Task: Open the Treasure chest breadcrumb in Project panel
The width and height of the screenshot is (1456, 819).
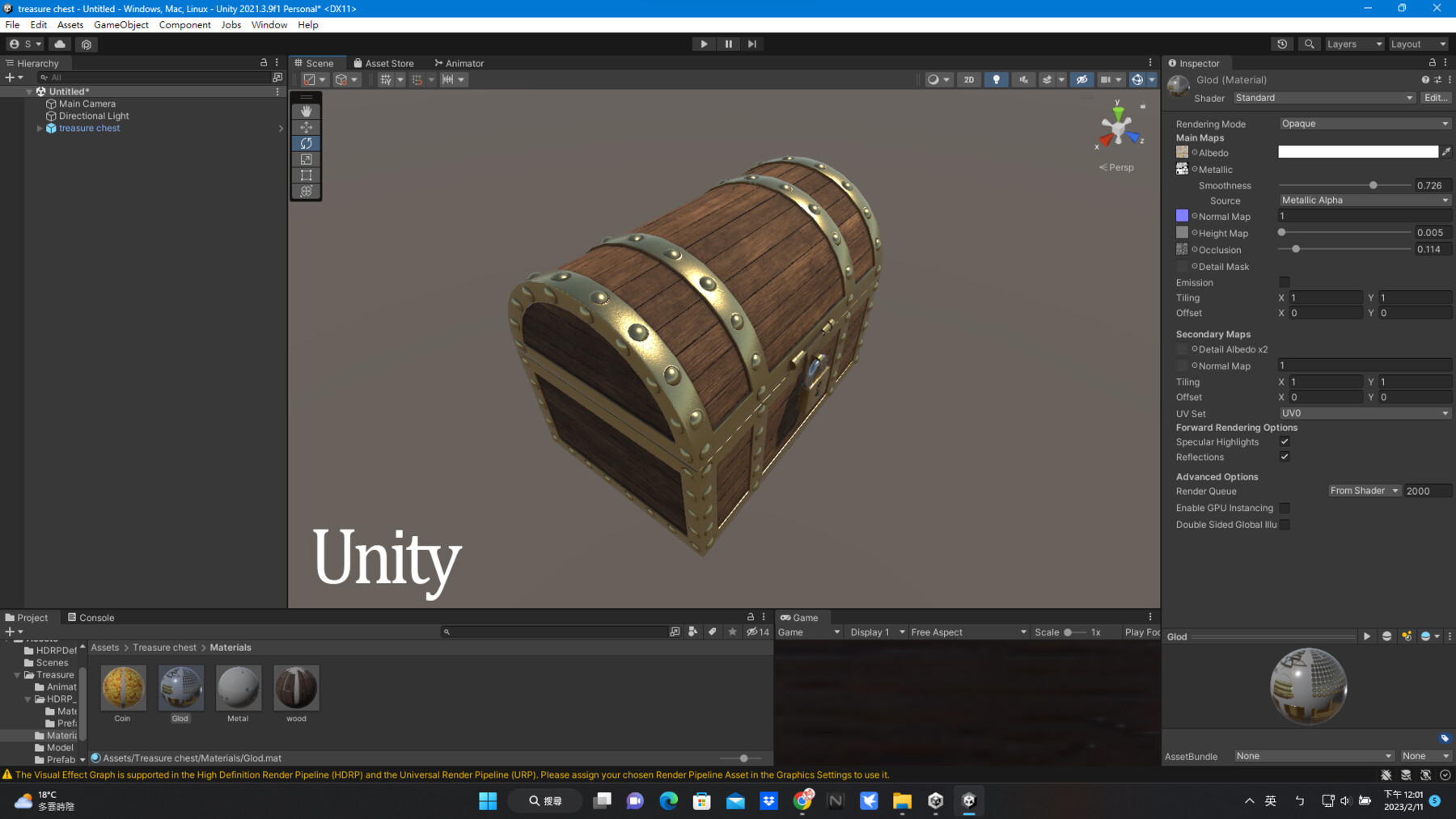Action: pyautogui.click(x=164, y=647)
